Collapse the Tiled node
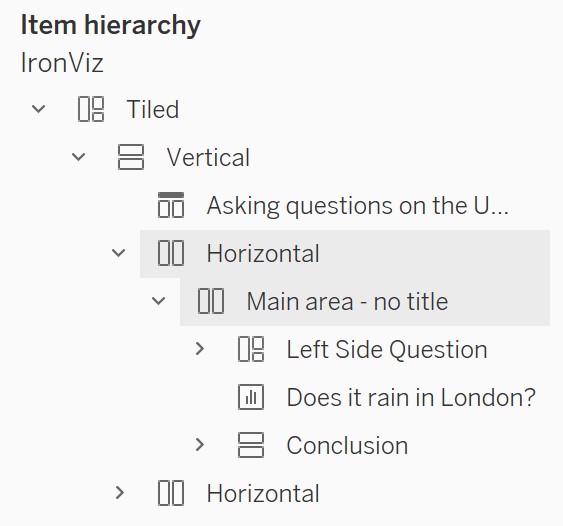 (x=38, y=109)
